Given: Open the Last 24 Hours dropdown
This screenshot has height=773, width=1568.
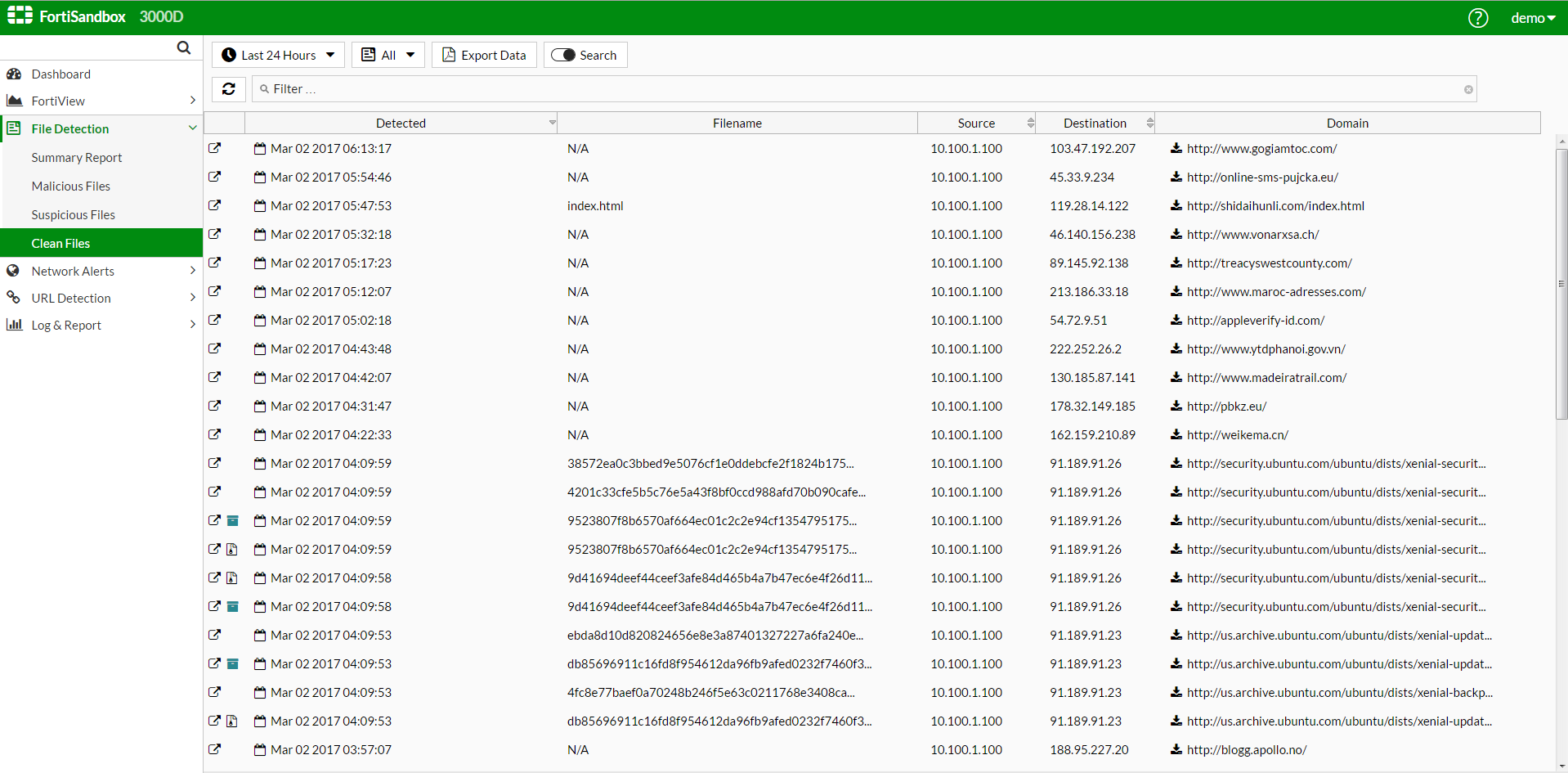Looking at the screenshot, I should (x=278, y=55).
